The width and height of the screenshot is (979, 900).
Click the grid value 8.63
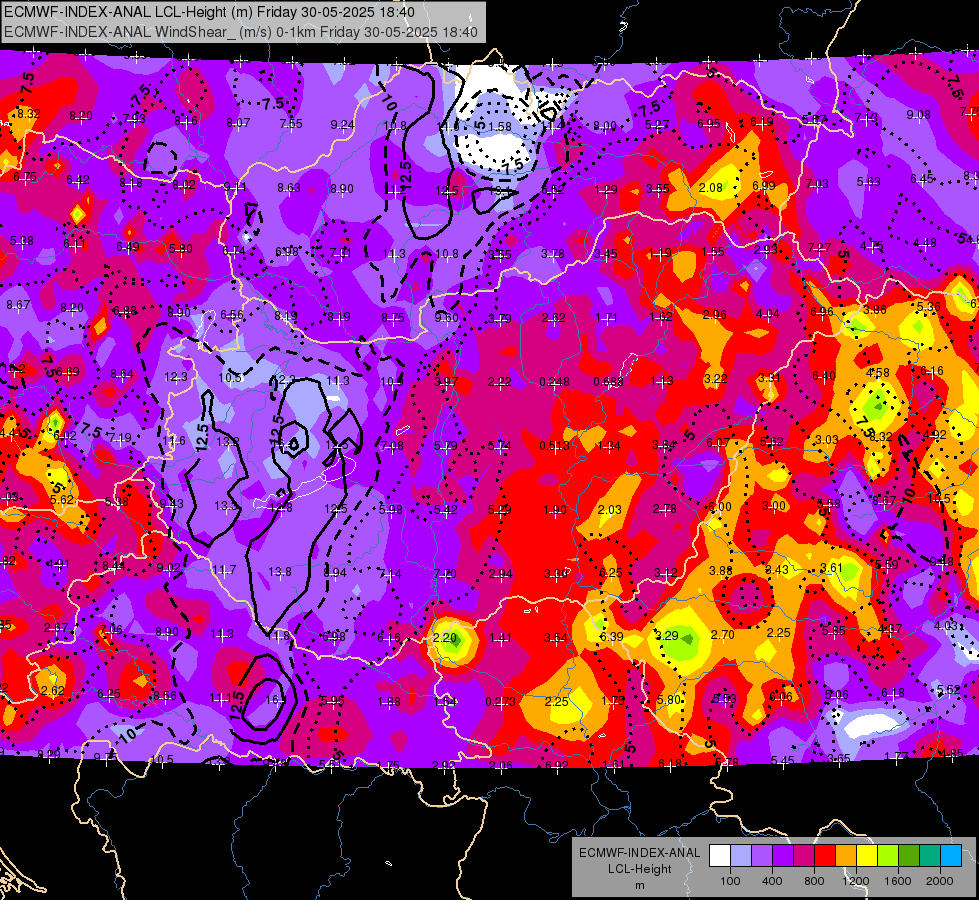click(x=289, y=187)
